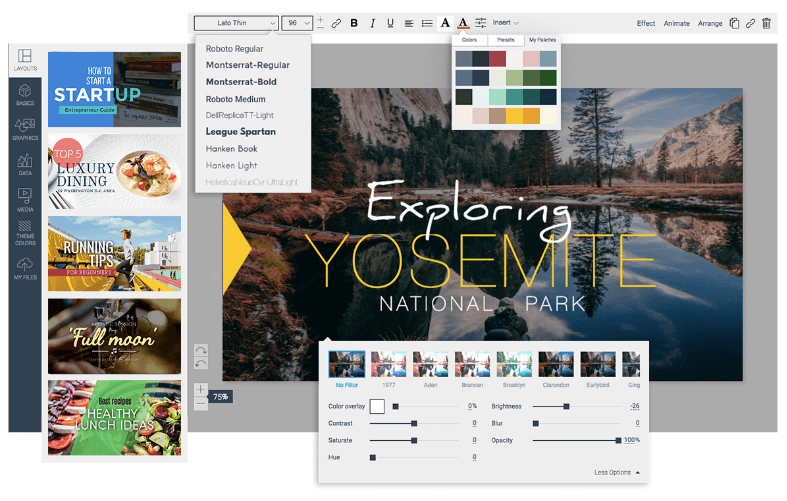Open My Files upload section
Image resolution: width=787 pixels, height=501 pixels.
25,266
